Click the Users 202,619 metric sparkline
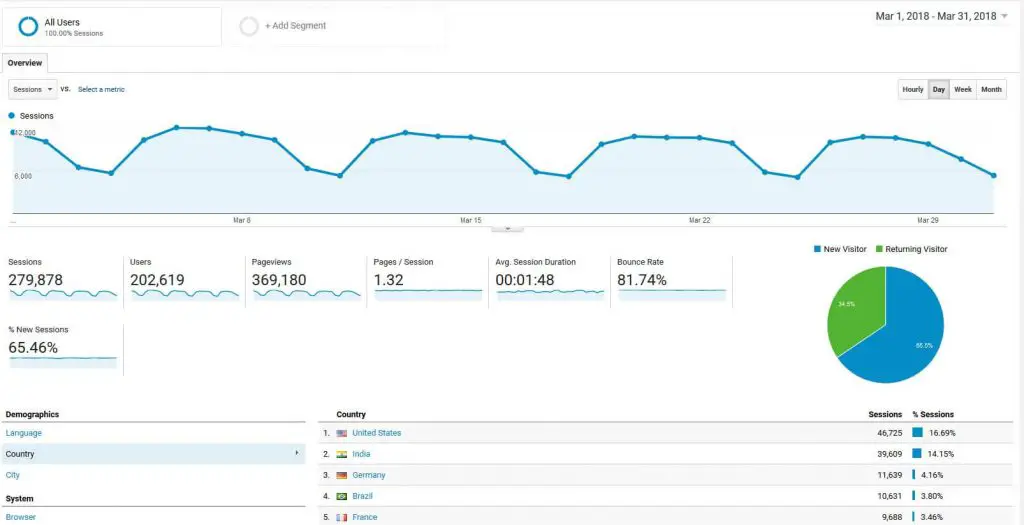This screenshot has width=1024, height=525. pyautogui.click(x=185, y=294)
